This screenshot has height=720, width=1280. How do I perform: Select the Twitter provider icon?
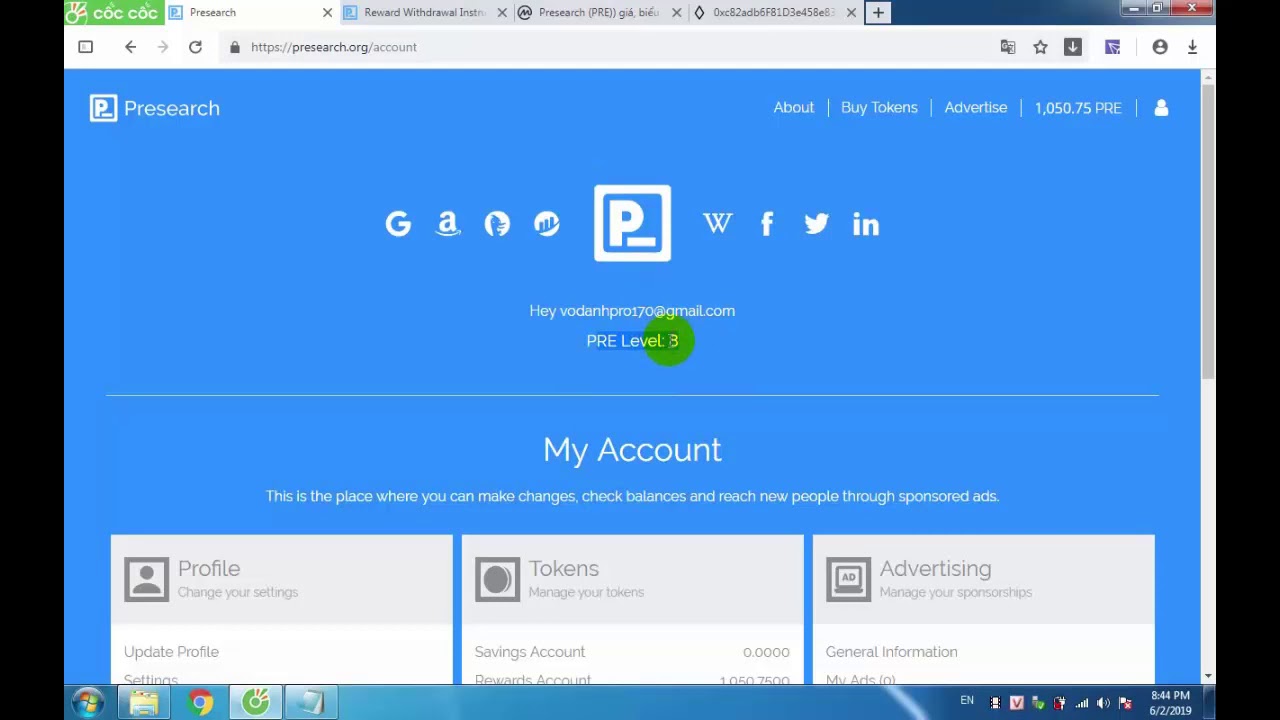coord(816,224)
